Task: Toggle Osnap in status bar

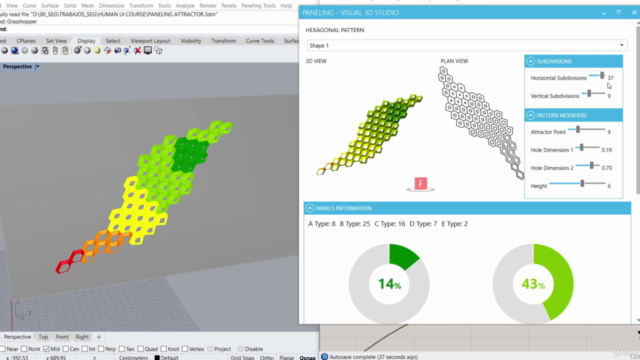Action: (x=307, y=358)
